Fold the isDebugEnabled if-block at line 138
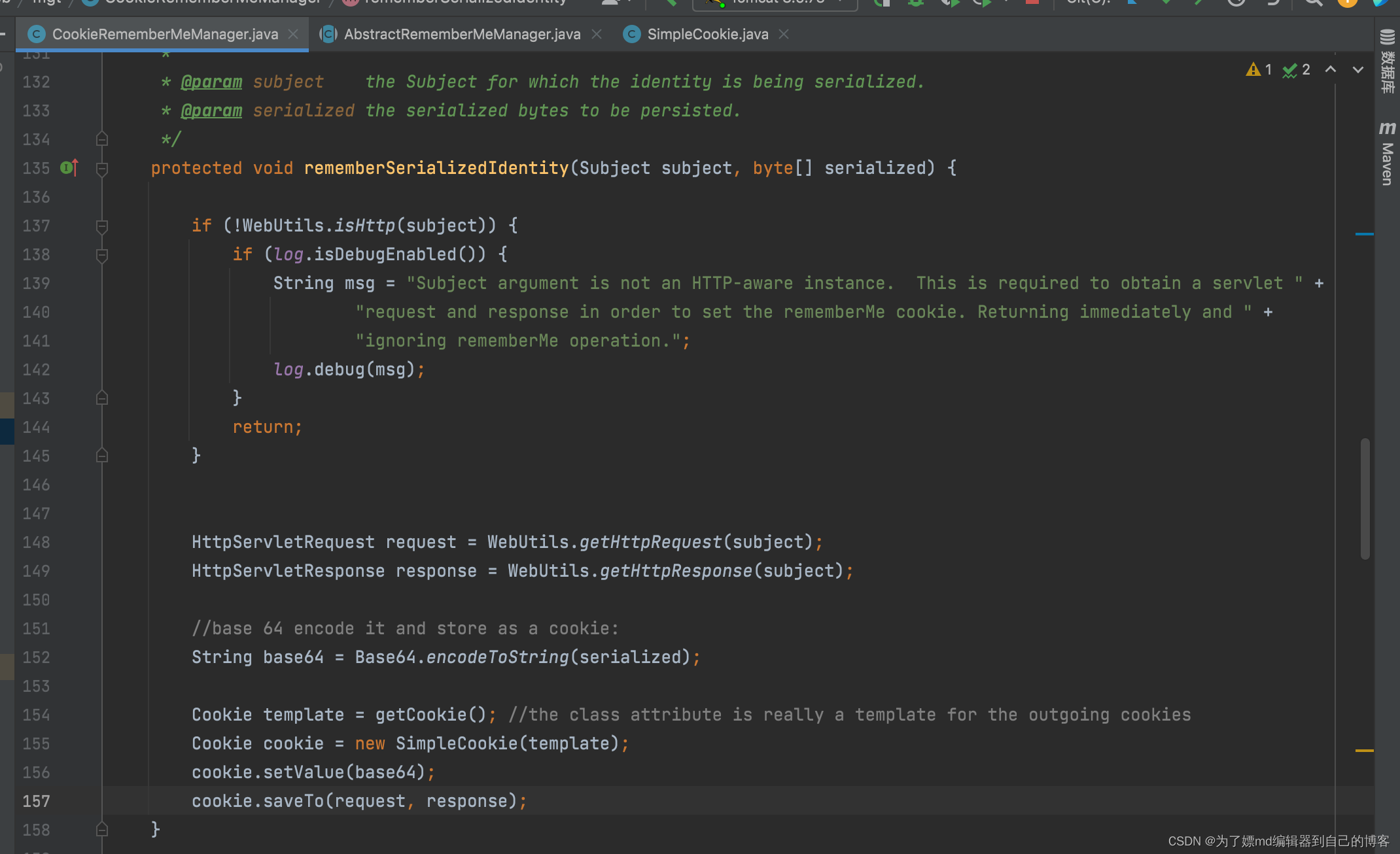Screen dimensions: 1400x854 click(x=102, y=255)
